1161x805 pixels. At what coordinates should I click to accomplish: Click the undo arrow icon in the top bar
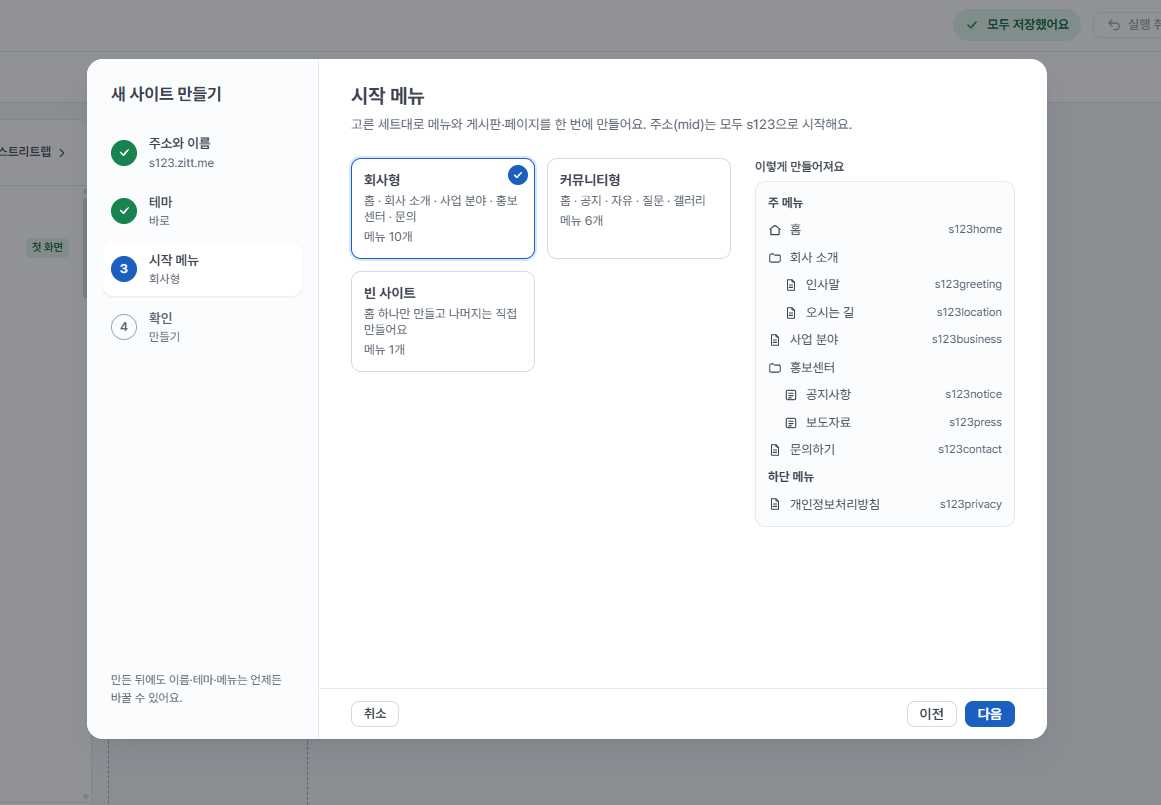click(1114, 25)
